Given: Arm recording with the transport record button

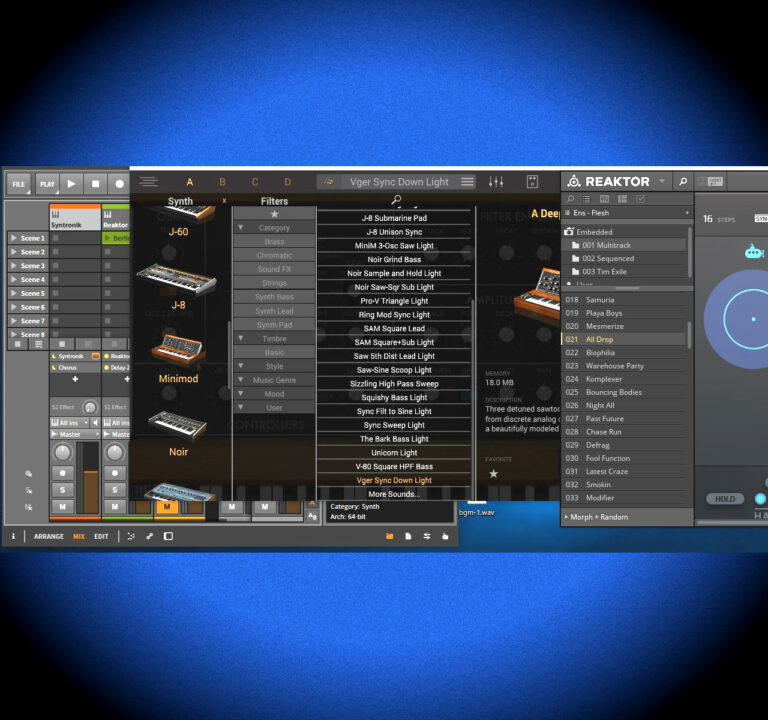Looking at the screenshot, I should (x=120, y=184).
